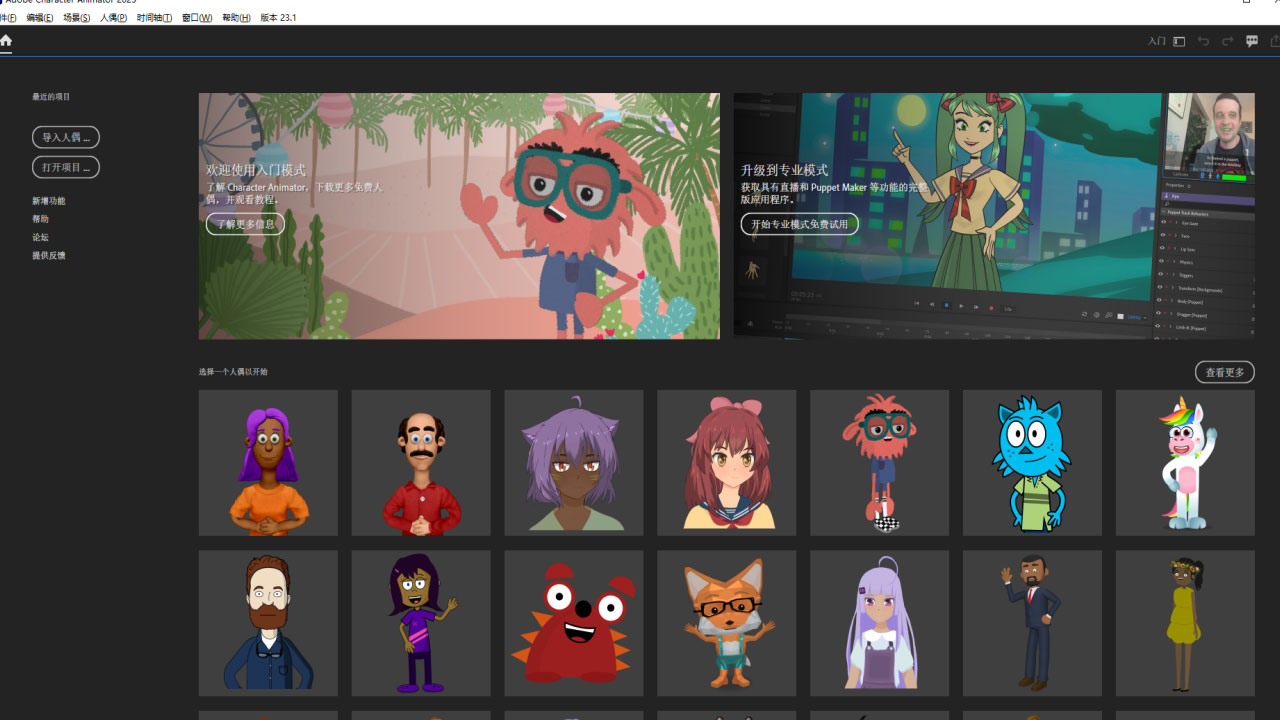This screenshot has width=1280, height=720.
Task: Select the fox puppet thumbnail
Action: [x=726, y=623]
